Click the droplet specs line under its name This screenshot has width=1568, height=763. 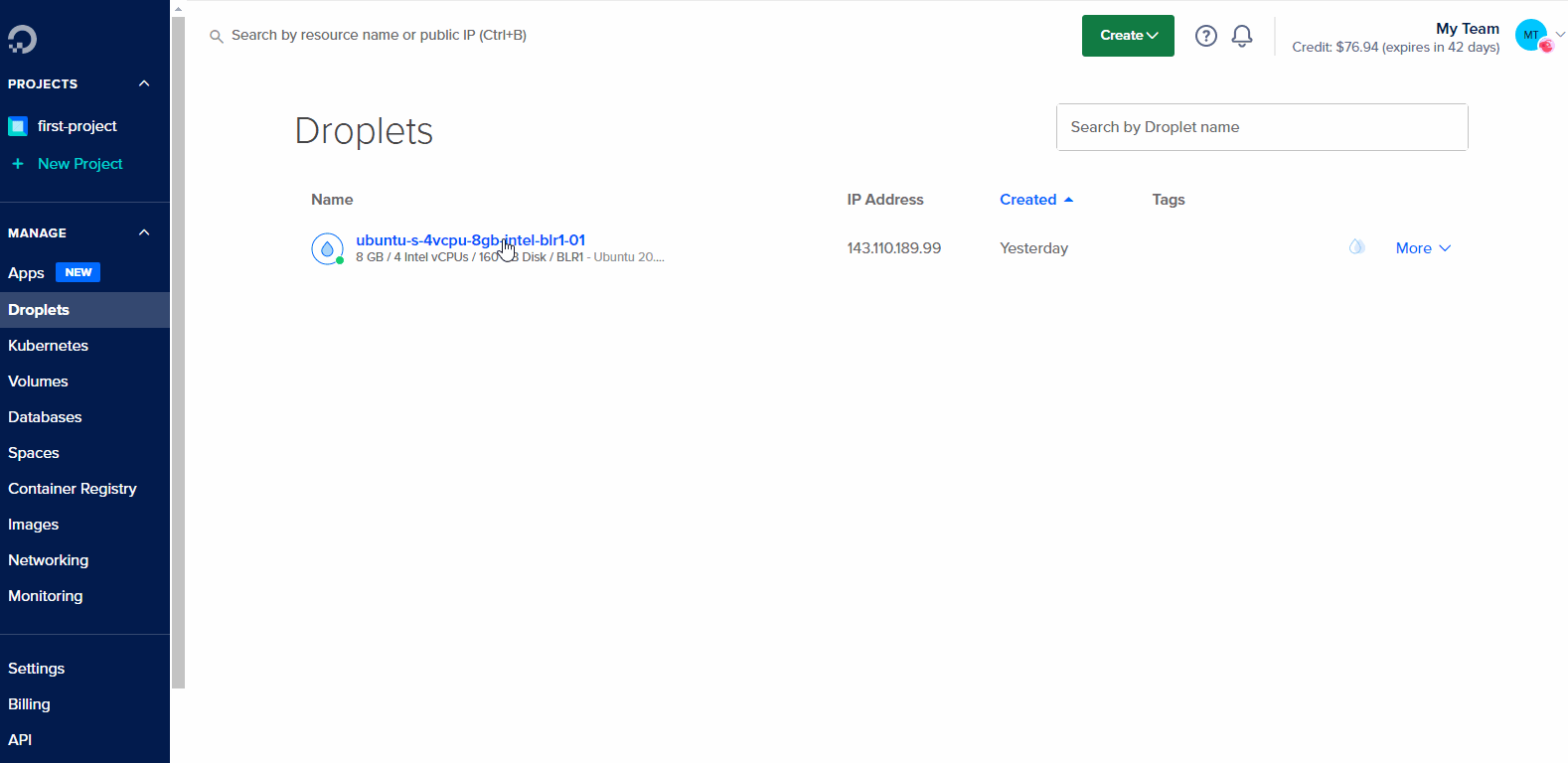pyautogui.click(x=510, y=257)
